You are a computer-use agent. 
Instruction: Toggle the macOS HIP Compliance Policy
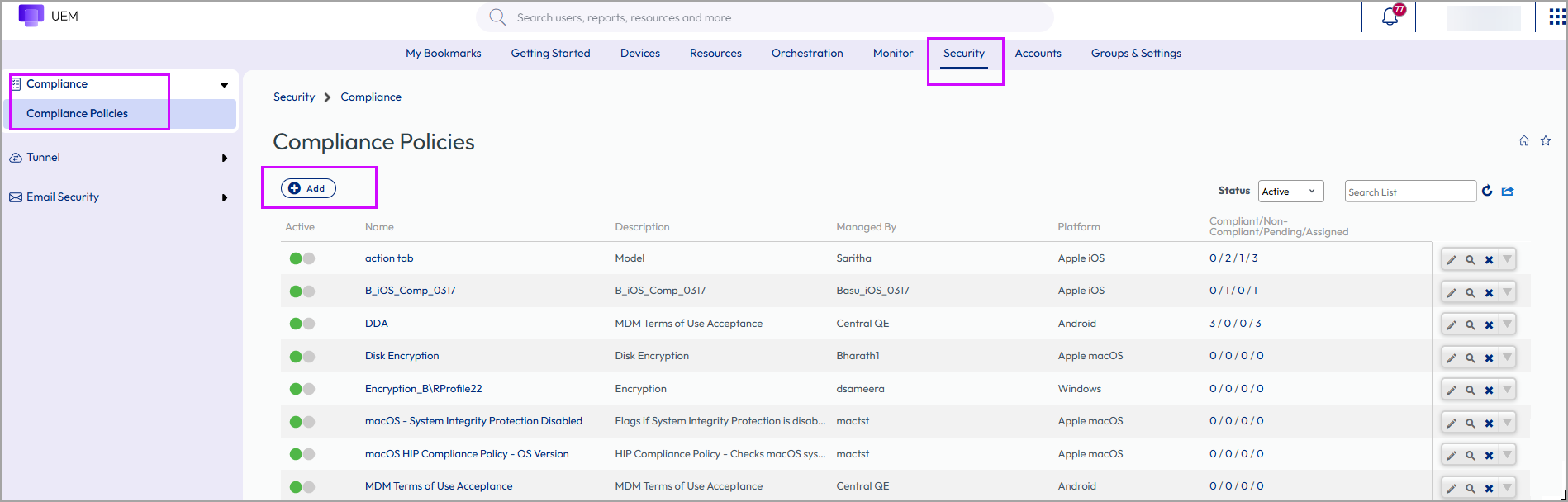pos(302,454)
